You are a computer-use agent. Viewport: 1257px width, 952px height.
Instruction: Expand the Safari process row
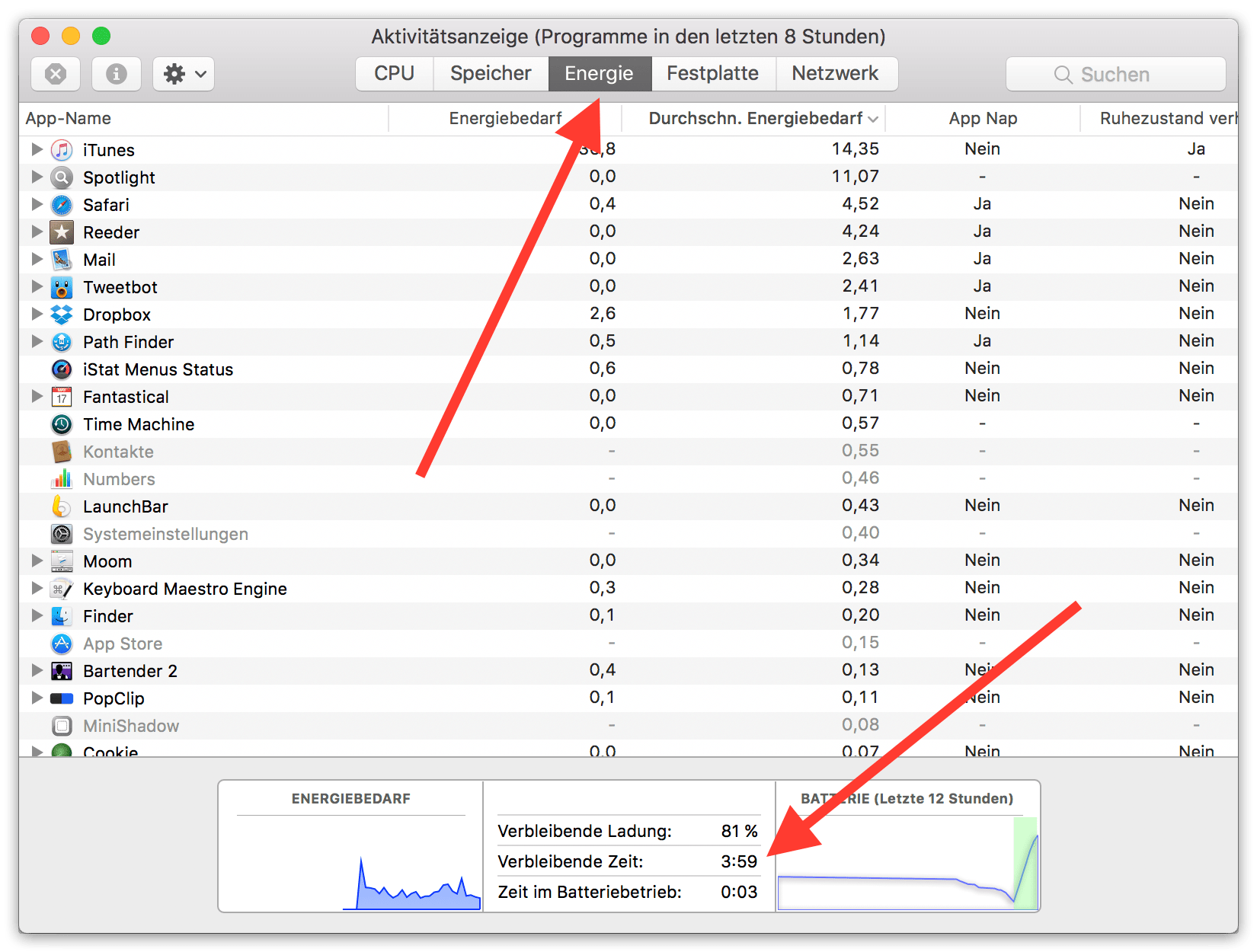37,204
